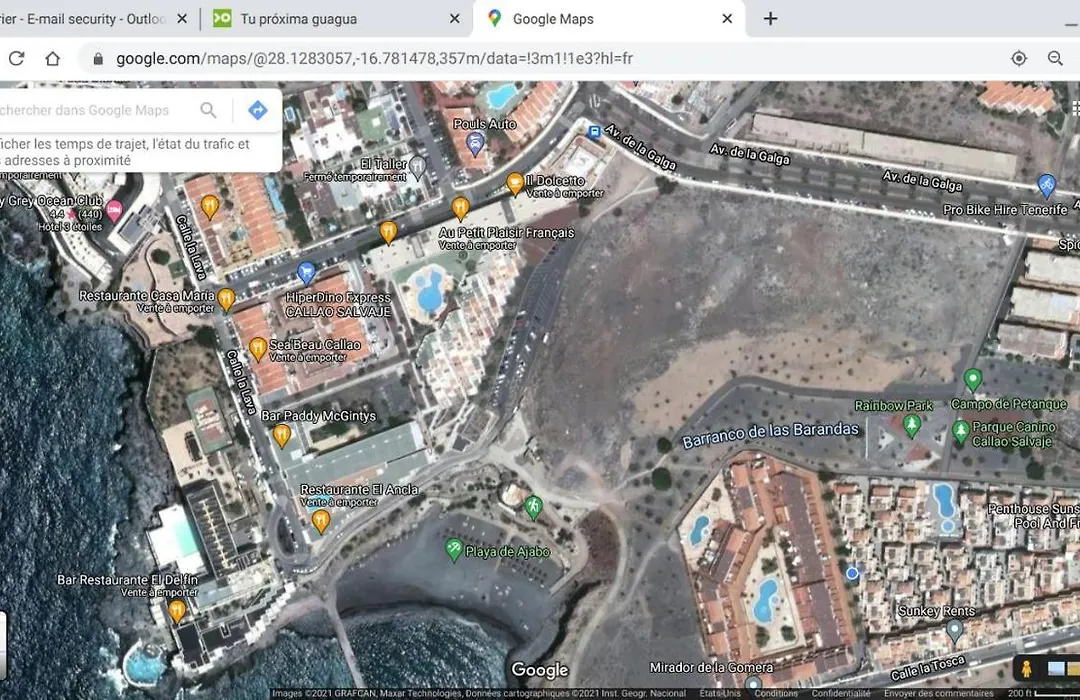Open the Sunkey Rents pin

pyautogui.click(x=954, y=630)
